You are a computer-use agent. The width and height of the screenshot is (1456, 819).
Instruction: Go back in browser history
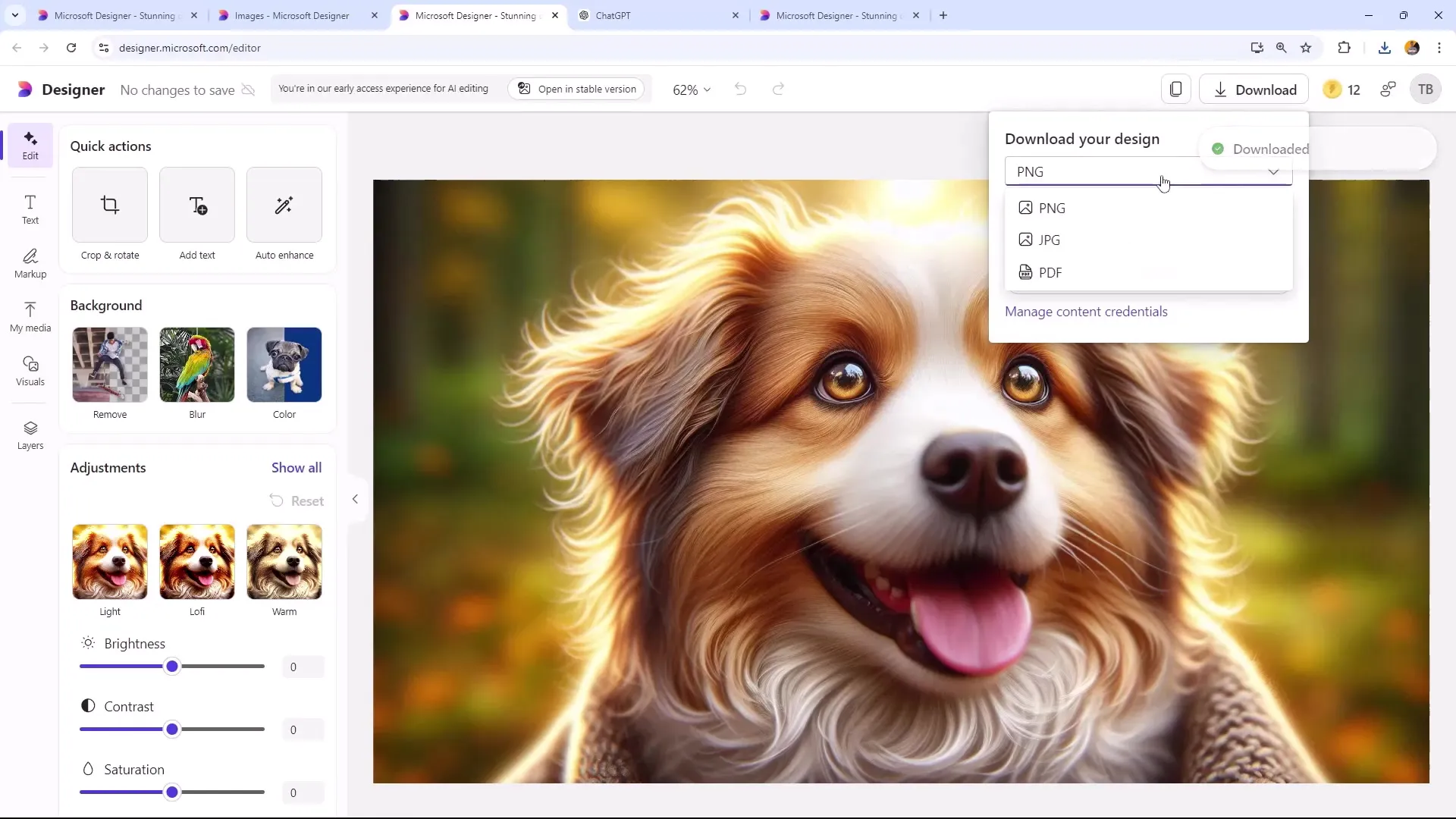[x=17, y=48]
